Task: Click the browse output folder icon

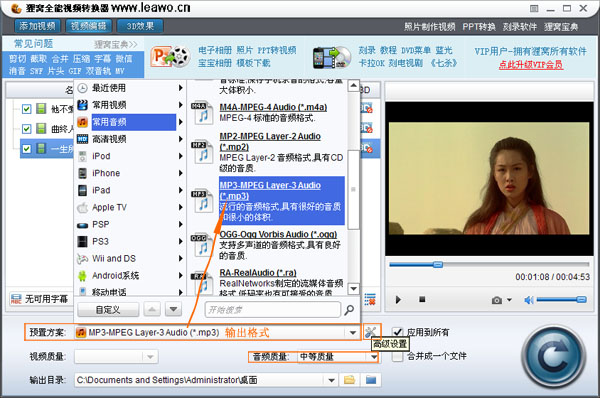Action: point(349,380)
